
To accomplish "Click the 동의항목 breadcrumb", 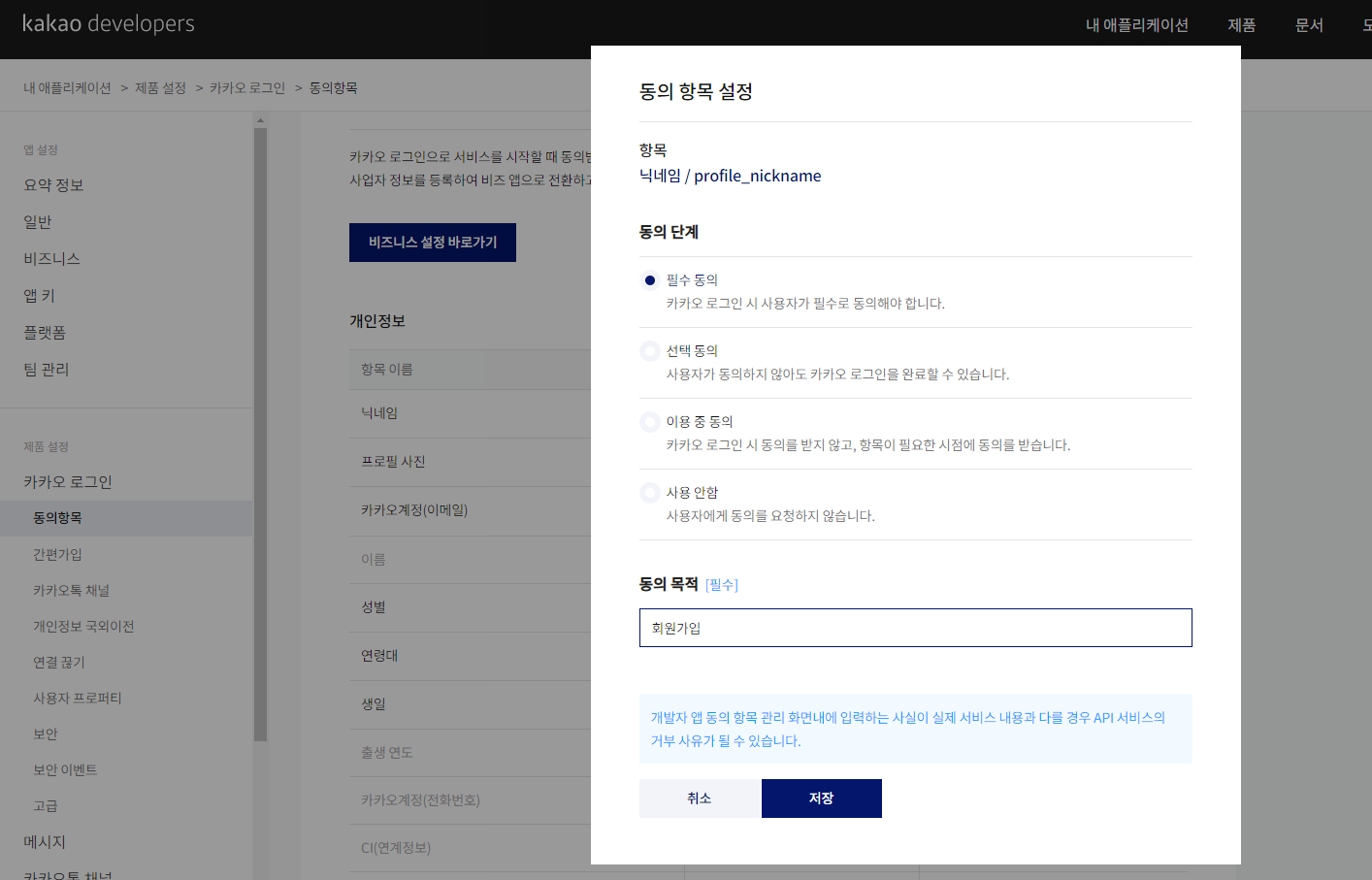I will tap(333, 88).
